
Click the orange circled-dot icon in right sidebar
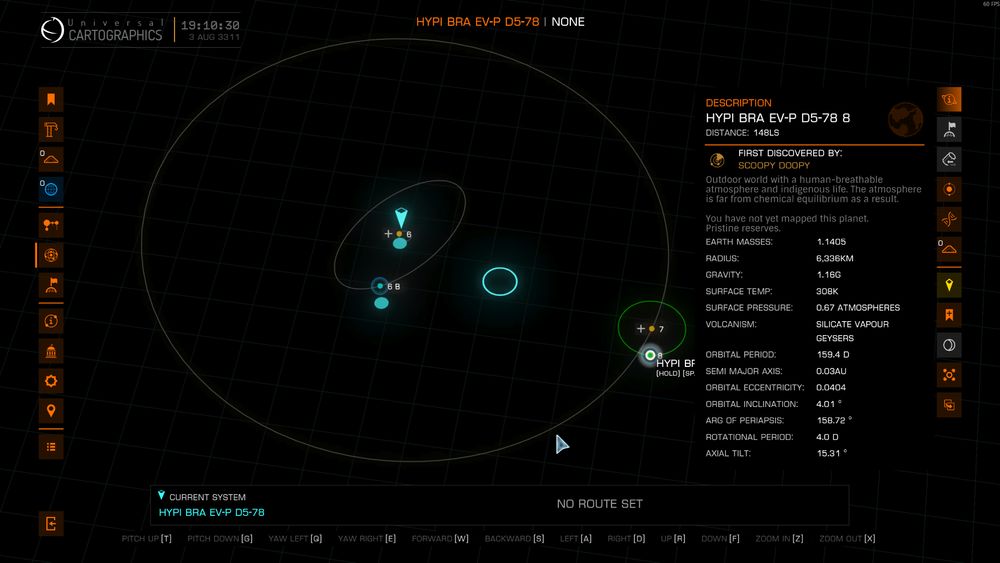point(949,189)
